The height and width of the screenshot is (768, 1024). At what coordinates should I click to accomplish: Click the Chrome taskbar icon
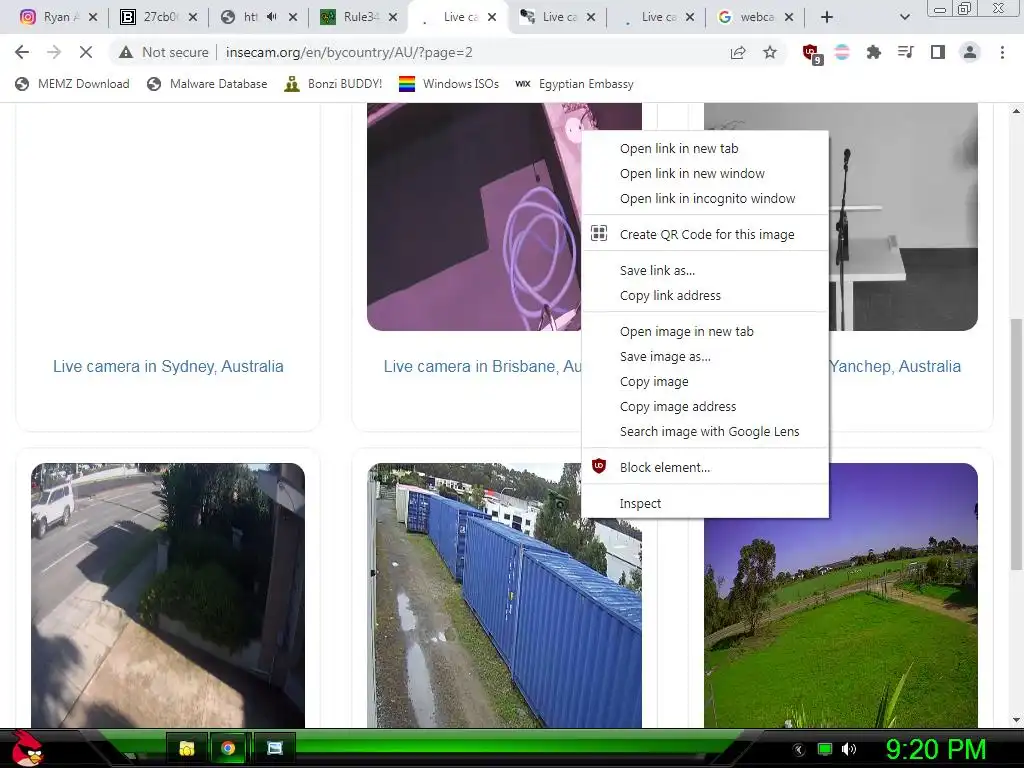(228, 748)
